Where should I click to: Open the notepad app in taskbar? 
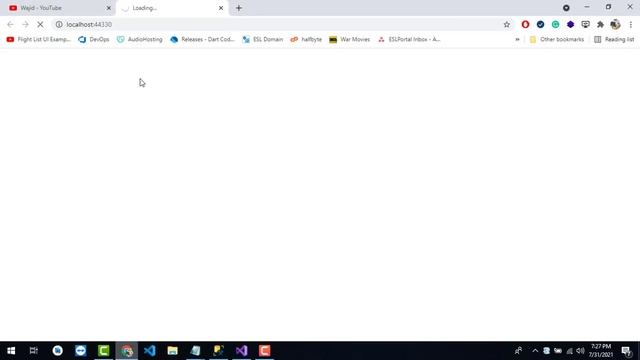(x=196, y=351)
